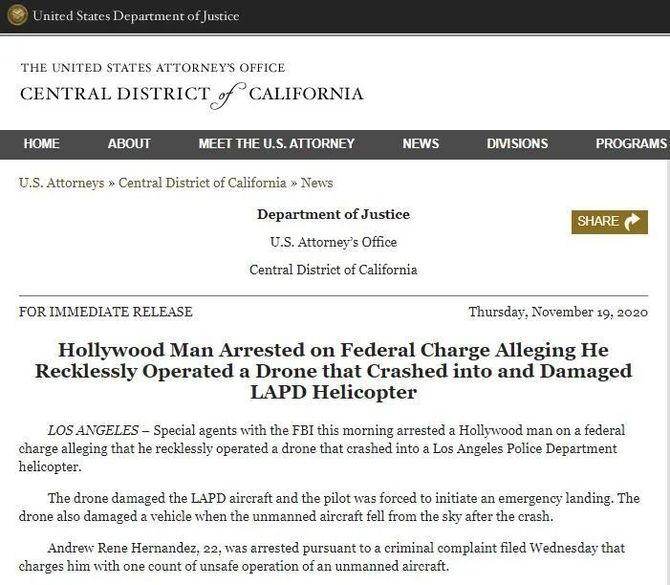This screenshot has height=585, width=670.
Task: Click the bold Department of Justice heading
Action: (333, 214)
